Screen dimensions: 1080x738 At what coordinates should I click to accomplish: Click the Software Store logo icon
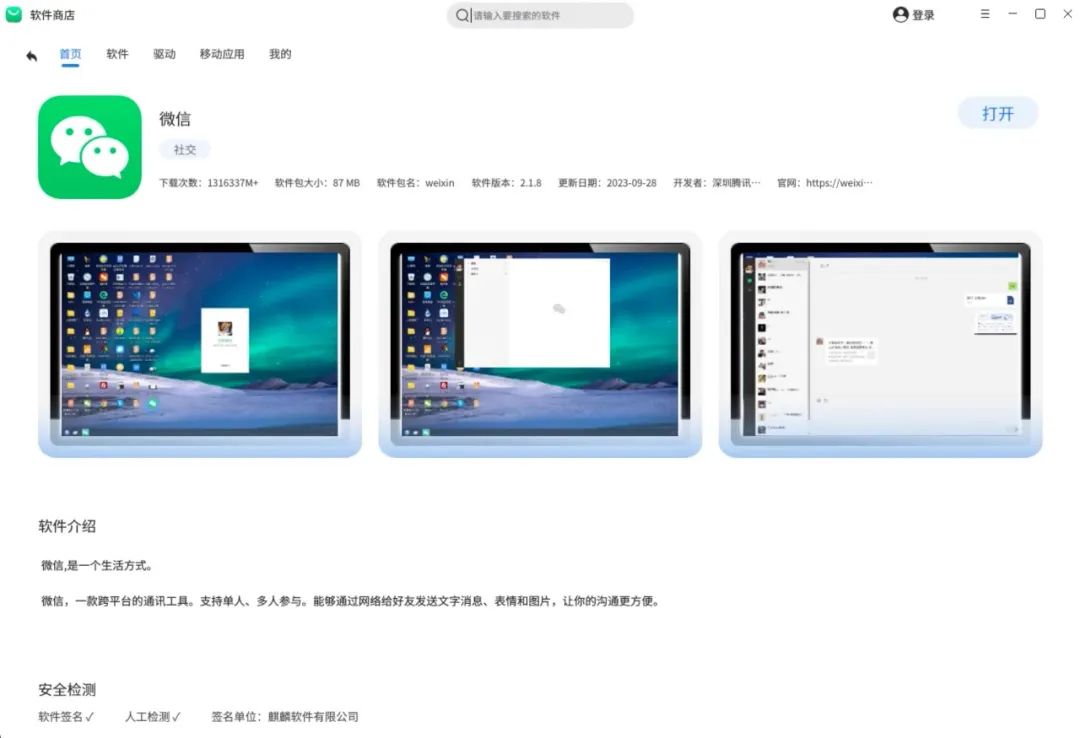14,15
